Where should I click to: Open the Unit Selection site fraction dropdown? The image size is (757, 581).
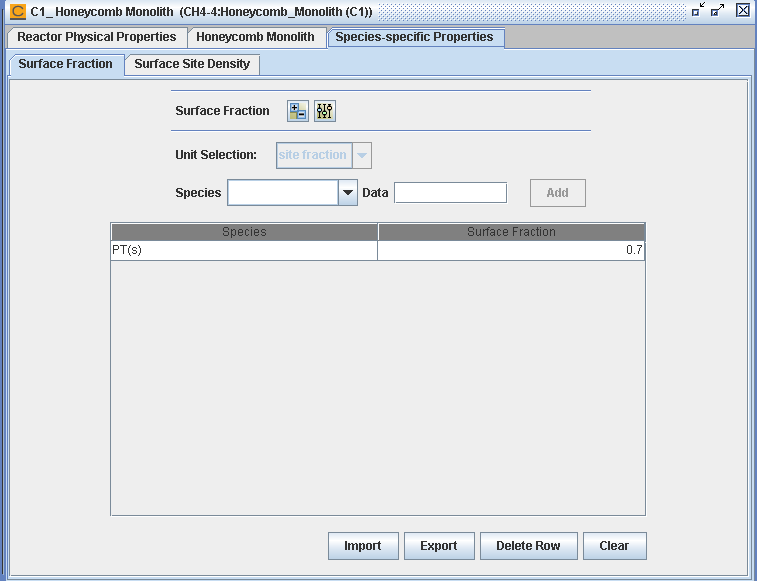pos(324,155)
